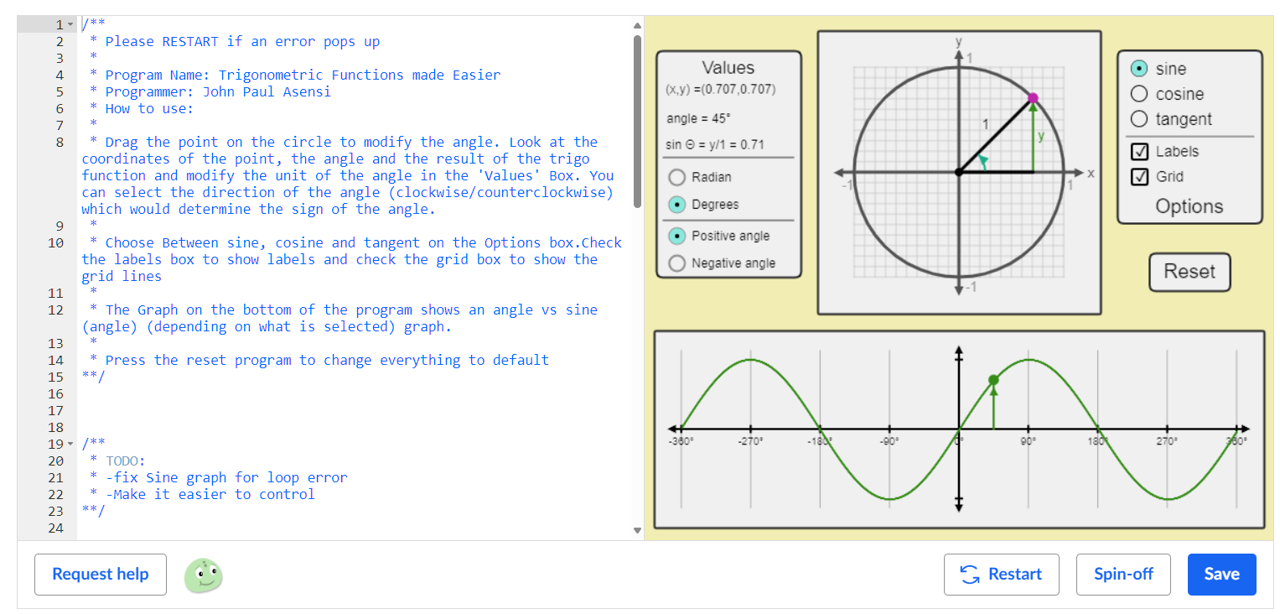Click the Restart button
The height and width of the screenshot is (614, 1280).
(1001, 574)
